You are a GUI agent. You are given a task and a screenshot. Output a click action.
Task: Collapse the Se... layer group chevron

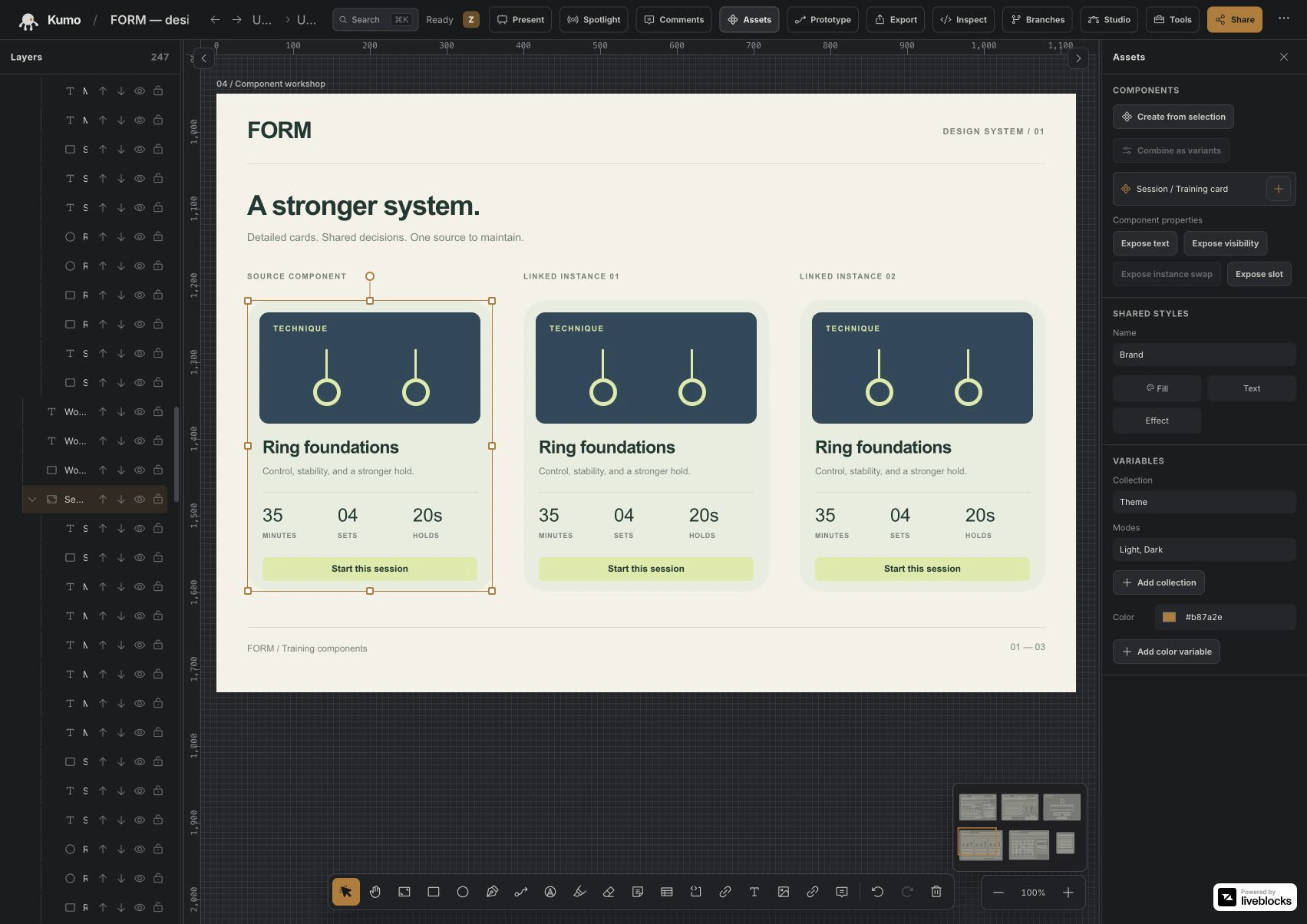[x=32, y=500]
